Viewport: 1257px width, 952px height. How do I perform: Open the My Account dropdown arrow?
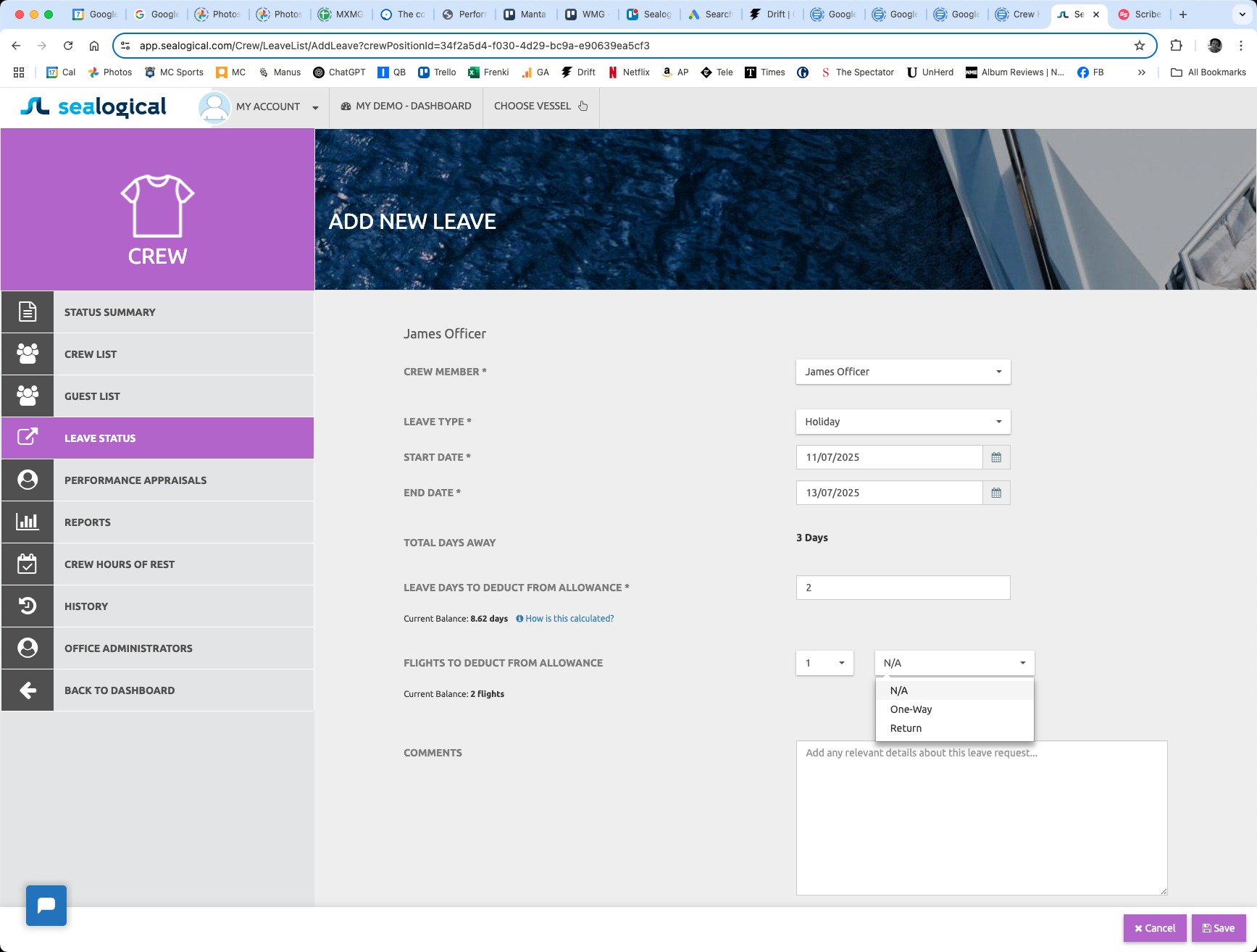[315, 107]
